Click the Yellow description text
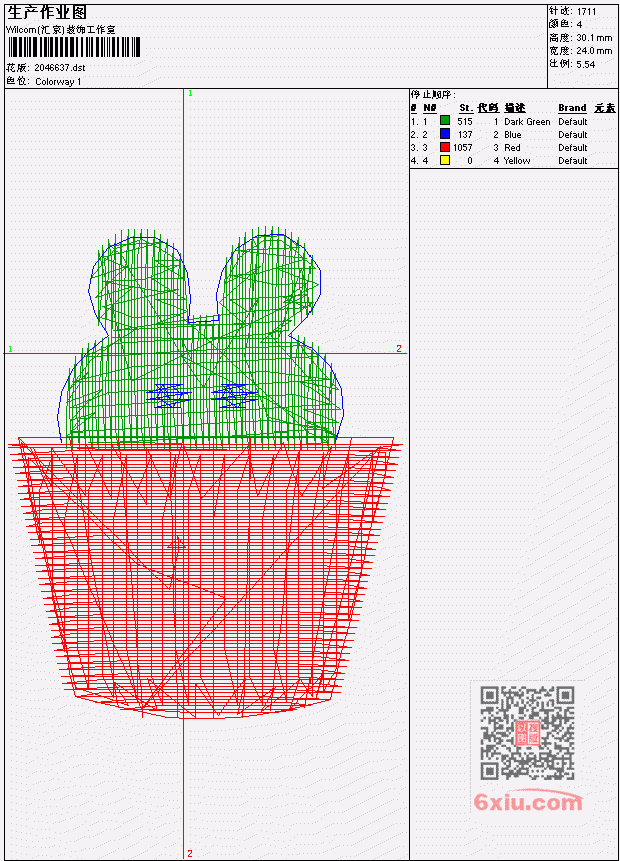 coord(517,161)
